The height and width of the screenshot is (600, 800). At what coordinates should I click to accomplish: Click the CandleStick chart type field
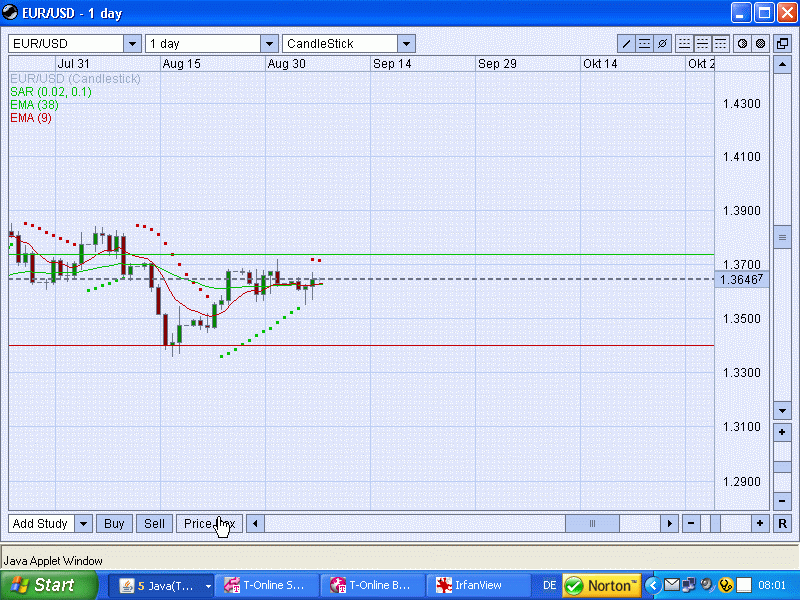[x=340, y=44]
